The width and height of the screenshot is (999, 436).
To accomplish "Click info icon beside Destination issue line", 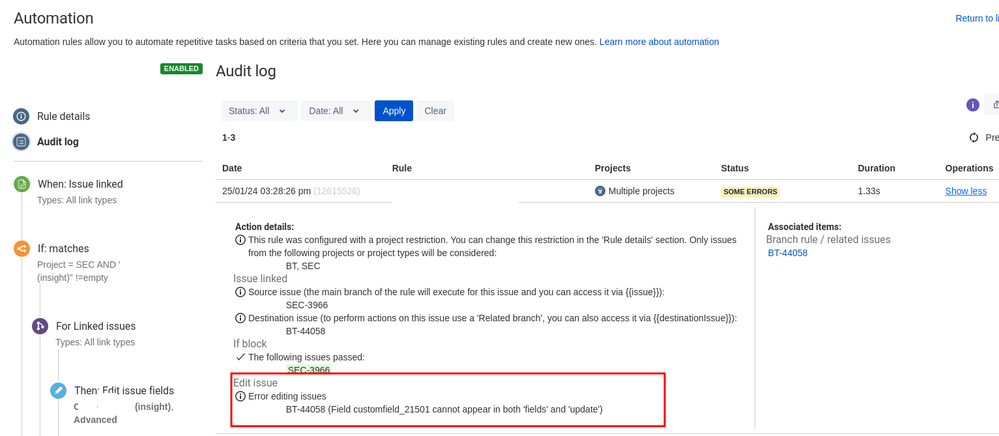I will click(x=240, y=318).
